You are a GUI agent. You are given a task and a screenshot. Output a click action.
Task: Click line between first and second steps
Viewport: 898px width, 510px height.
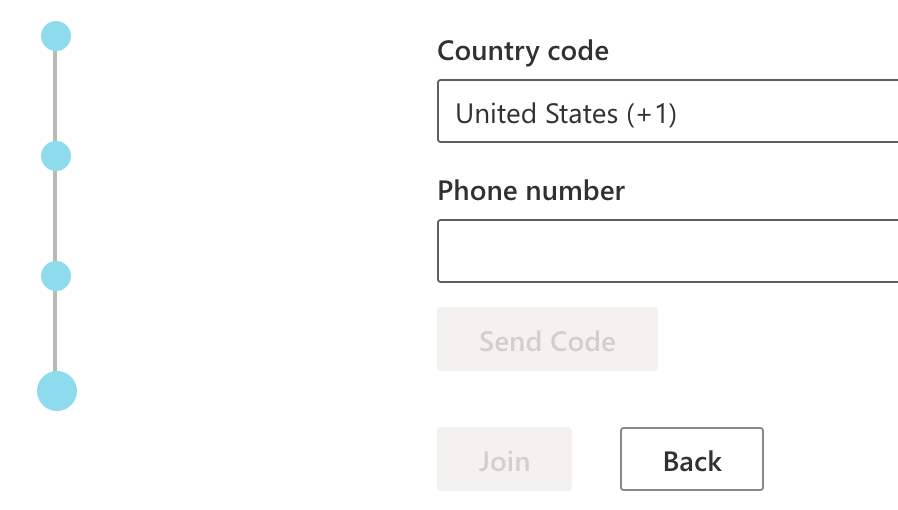click(x=56, y=96)
